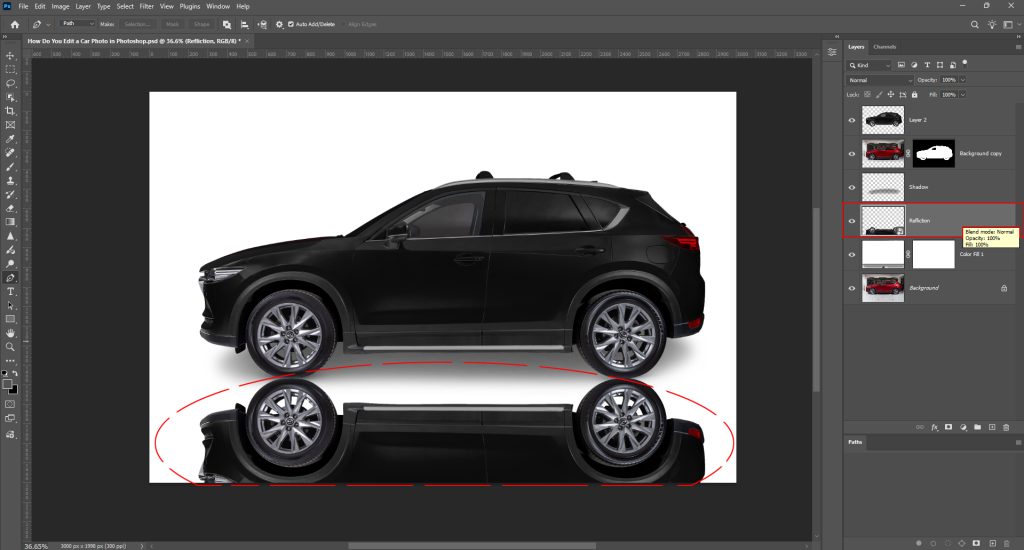The width and height of the screenshot is (1024, 550).
Task: Delete layer with trash icon
Action: 1006,427
